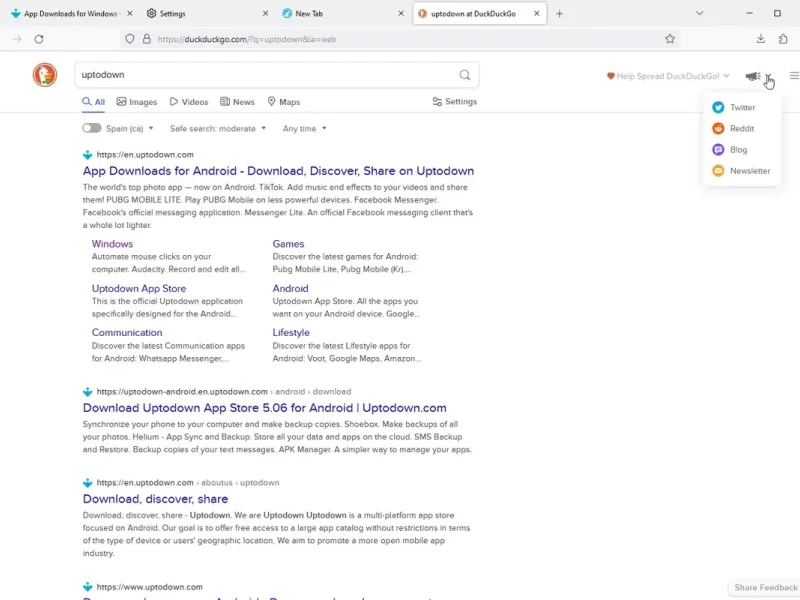Viewport: 800px width, 600px height.
Task: Reload the page with refresh icon
Action: pyautogui.click(x=39, y=39)
